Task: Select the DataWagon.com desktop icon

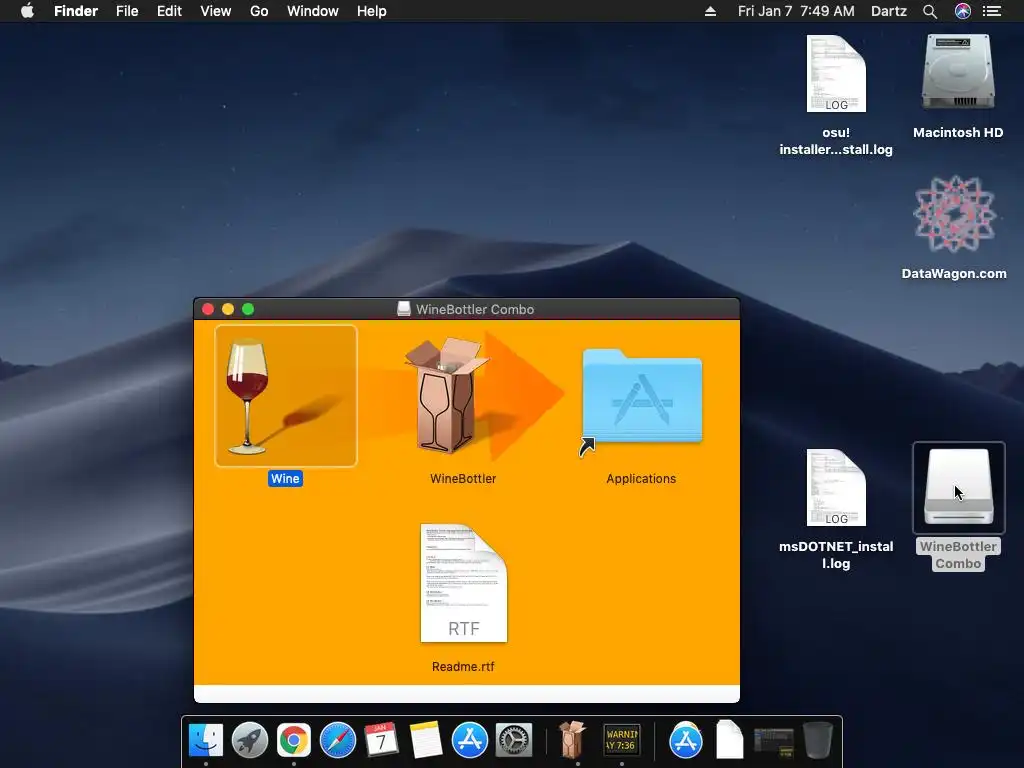Action: (x=955, y=214)
